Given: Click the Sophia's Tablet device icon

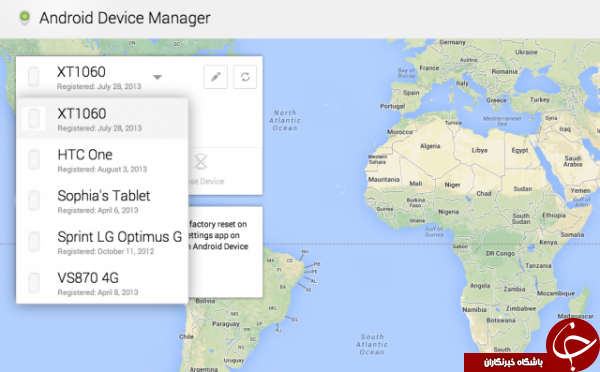Looking at the screenshot, I should [x=34, y=201].
